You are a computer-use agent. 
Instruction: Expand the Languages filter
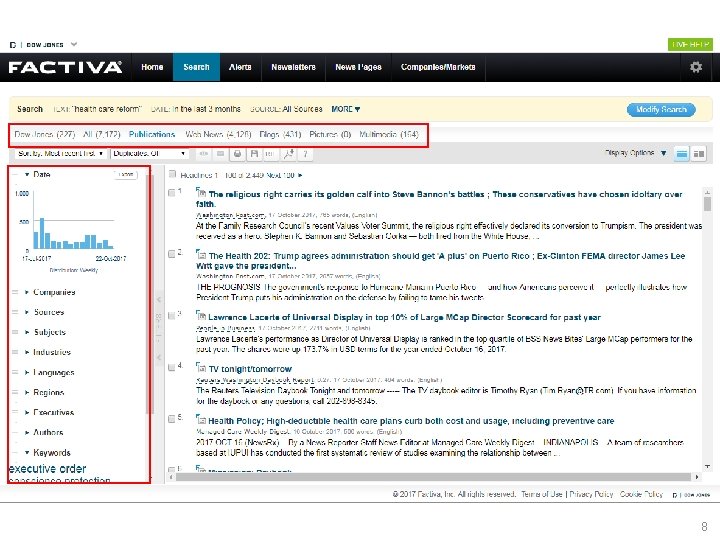(27, 372)
